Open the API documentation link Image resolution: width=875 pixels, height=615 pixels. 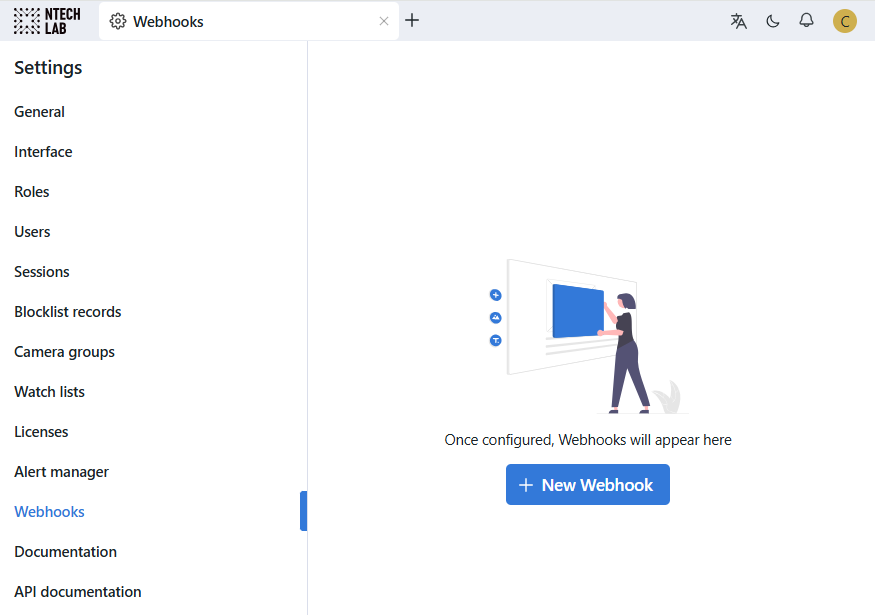78,592
